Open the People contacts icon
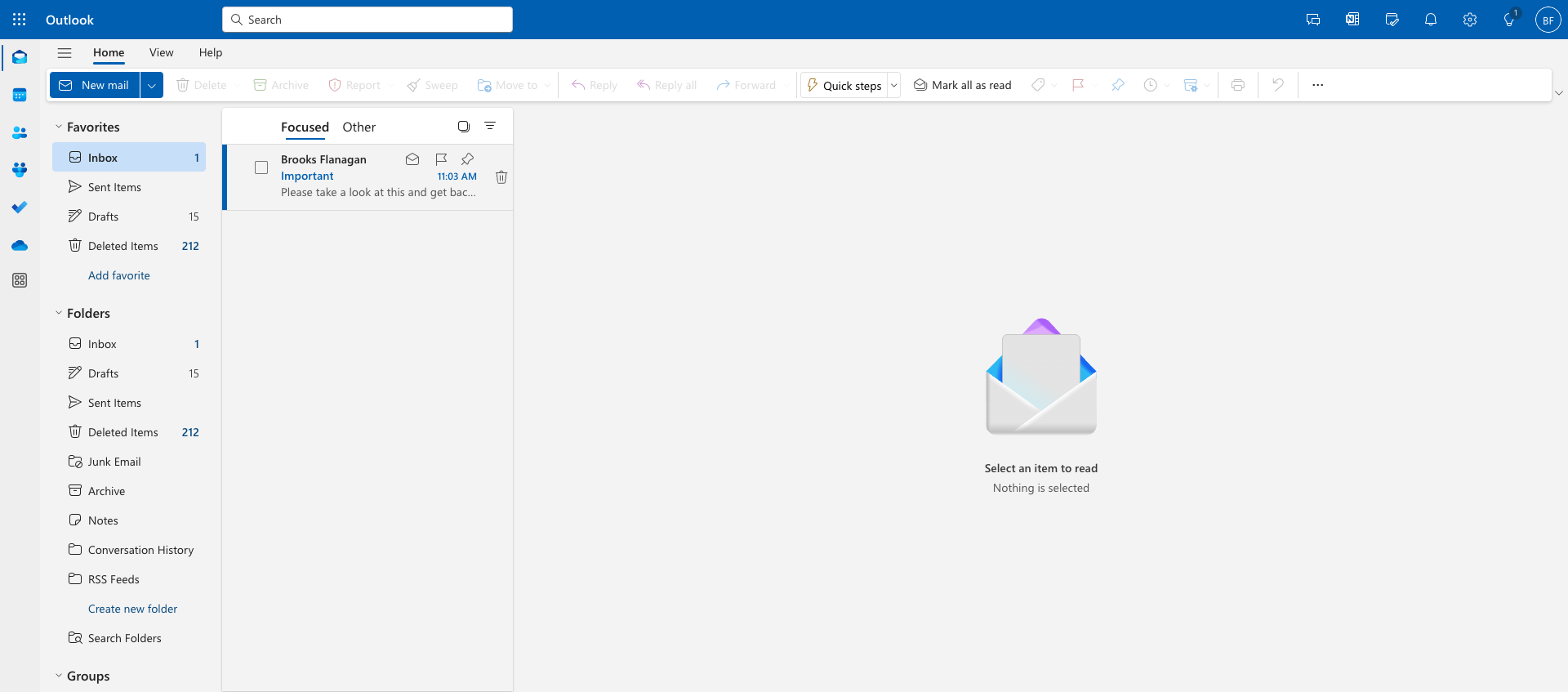This screenshot has height=692, width=1568. tap(20, 133)
